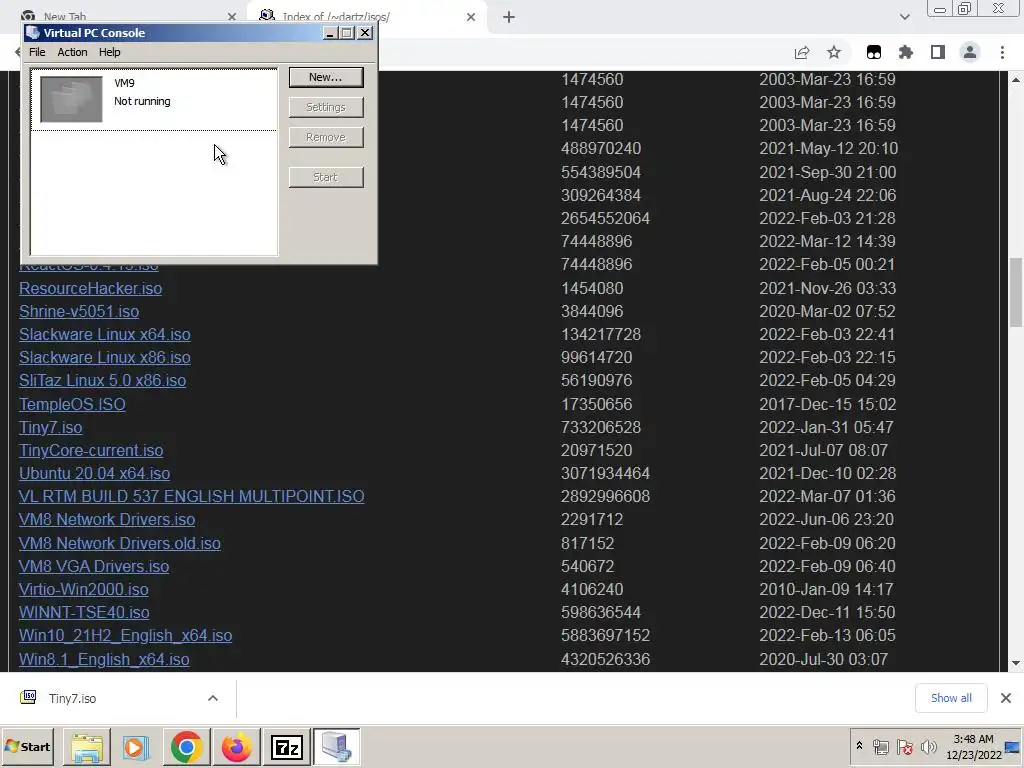Launch Windows Media Player from taskbar
This screenshot has height=768, width=1024.
coord(136,746)
